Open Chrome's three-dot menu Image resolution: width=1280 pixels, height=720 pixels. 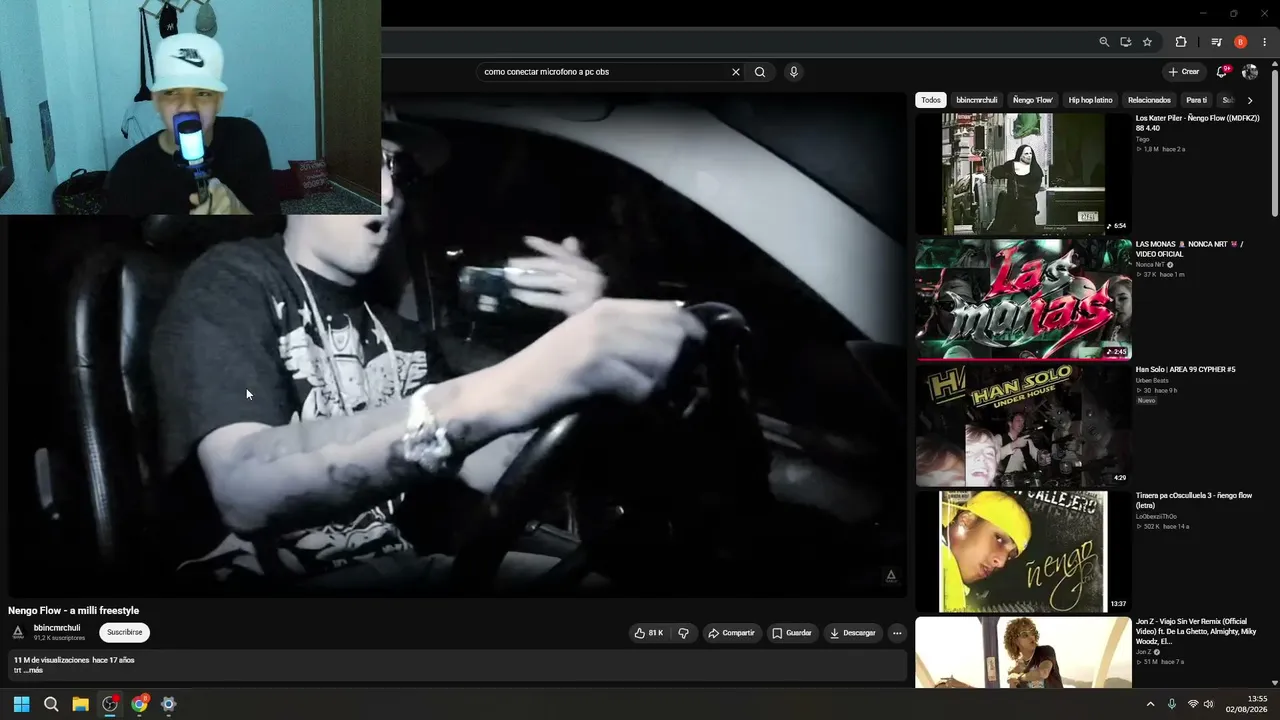point(1264,42)
